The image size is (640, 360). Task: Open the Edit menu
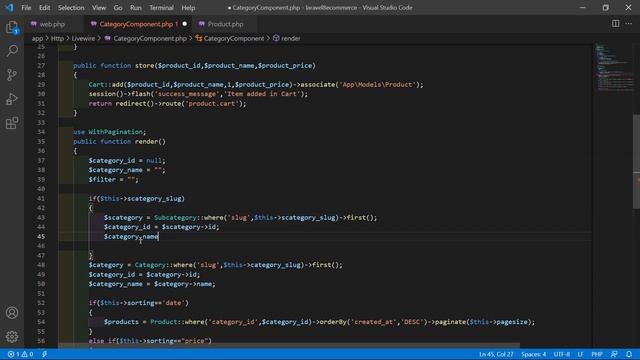(x=44, y=8)
